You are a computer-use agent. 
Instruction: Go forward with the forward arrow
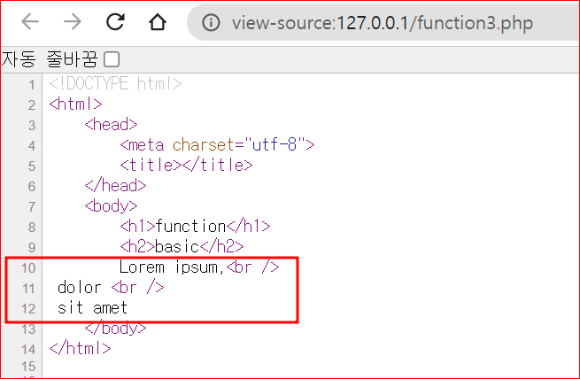72,22
